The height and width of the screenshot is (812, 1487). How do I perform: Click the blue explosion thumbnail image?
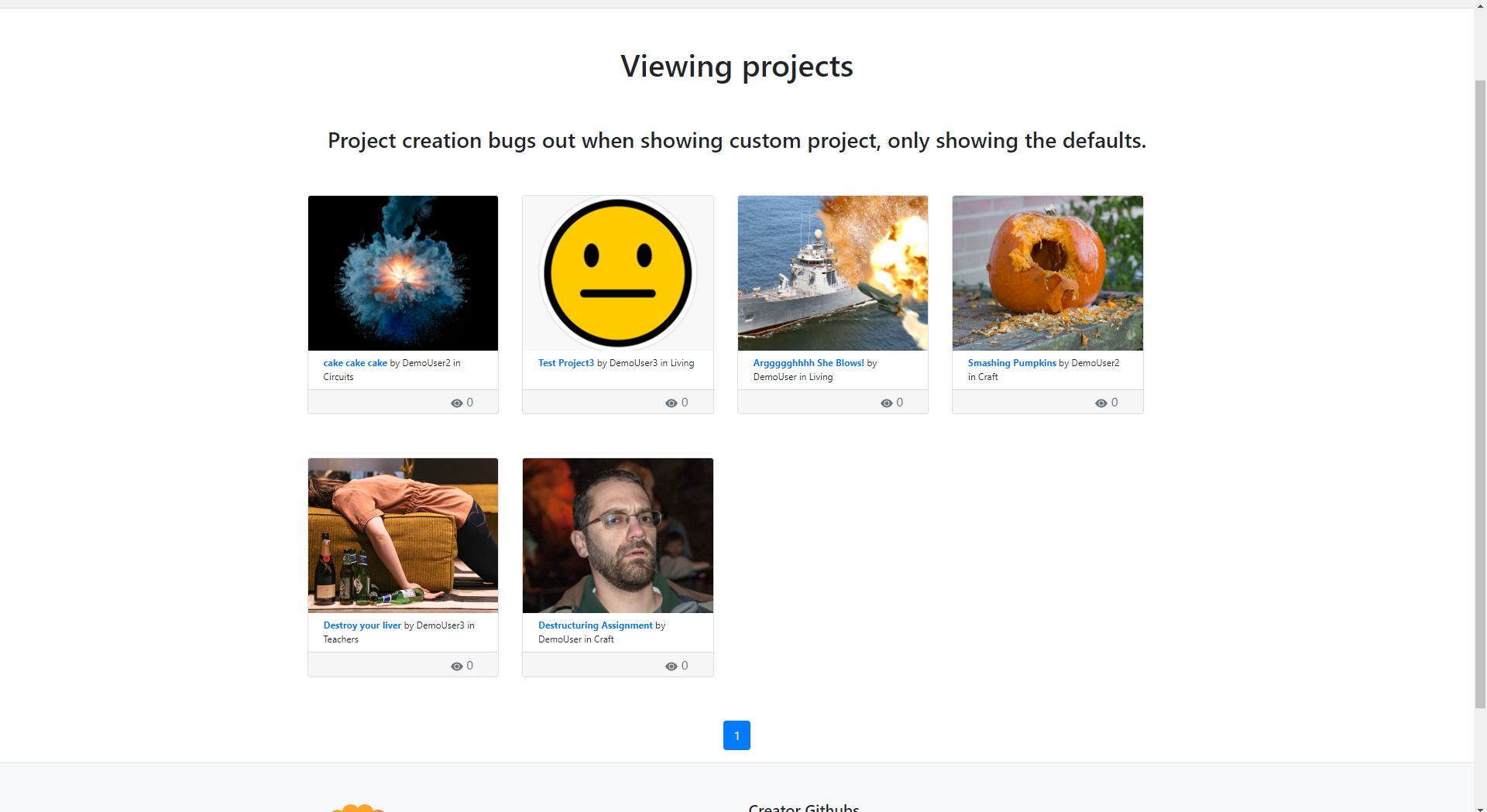[x=403, y=273]
